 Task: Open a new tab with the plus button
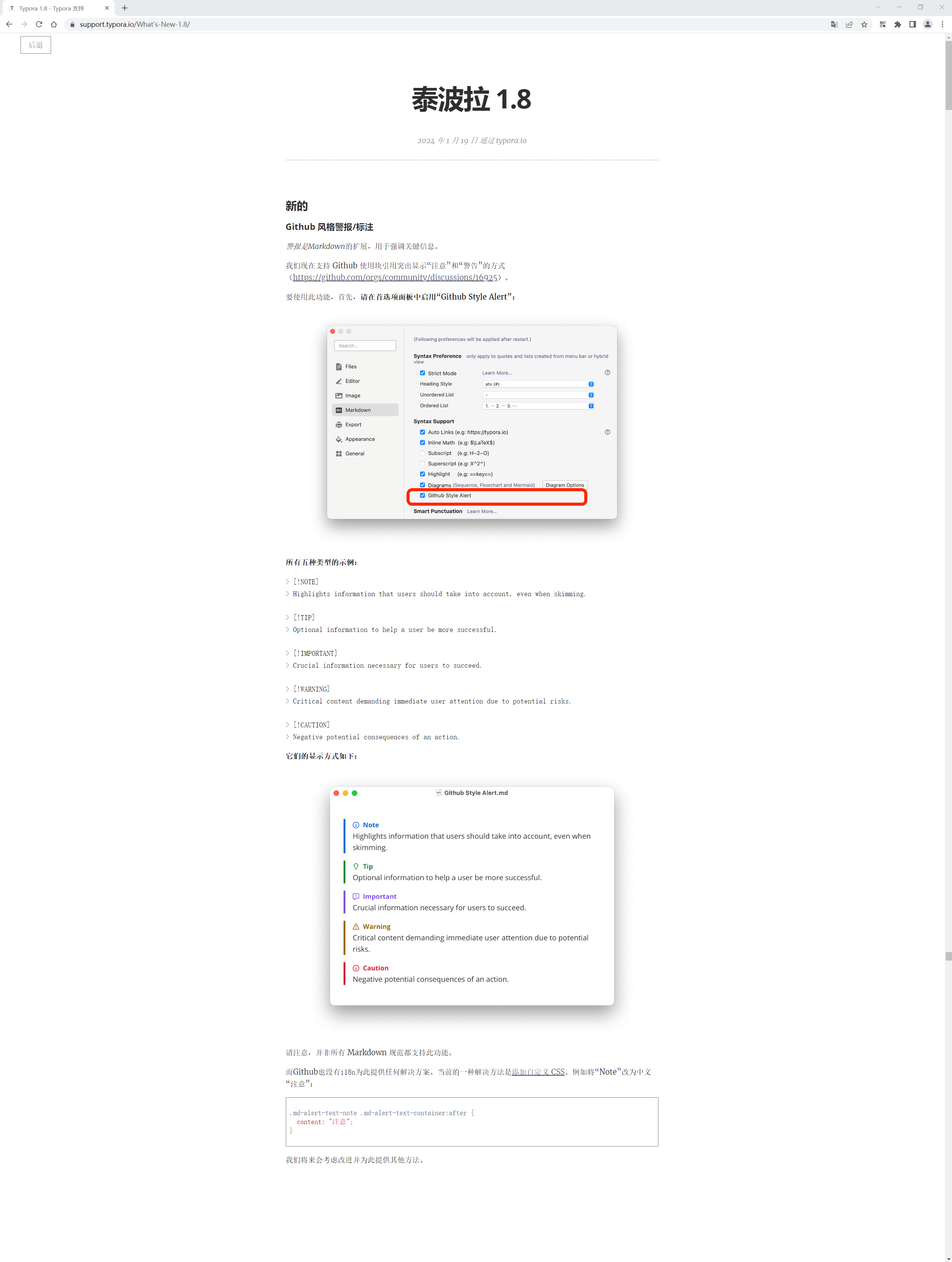click(125, 8)
